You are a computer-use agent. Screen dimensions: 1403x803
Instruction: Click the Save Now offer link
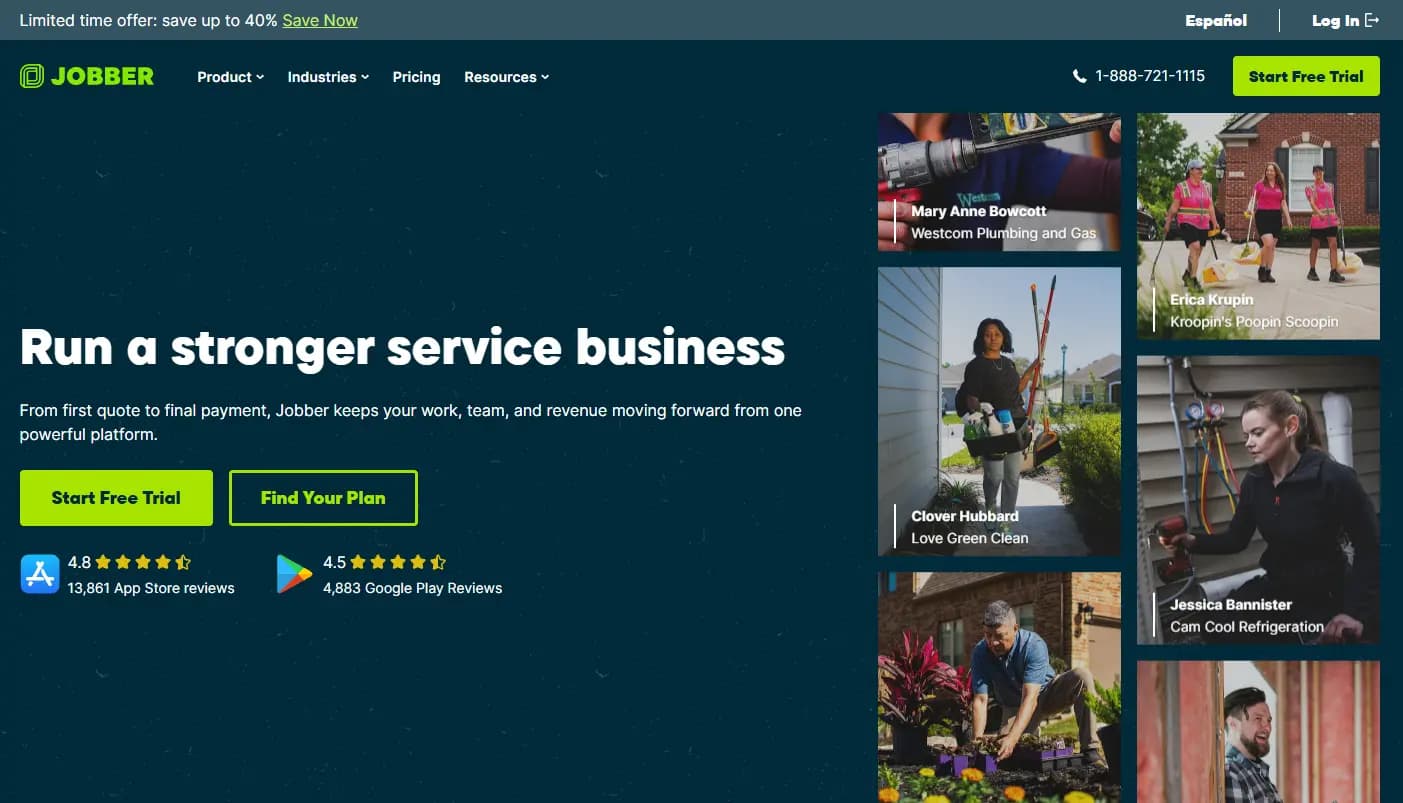320,20
